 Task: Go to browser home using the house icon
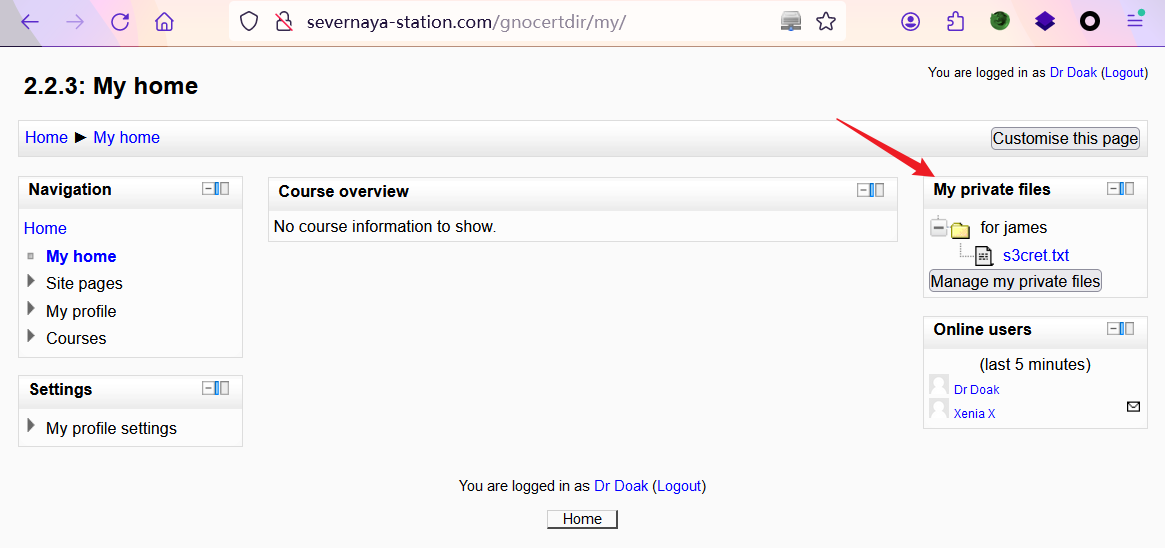click(165, 21)
